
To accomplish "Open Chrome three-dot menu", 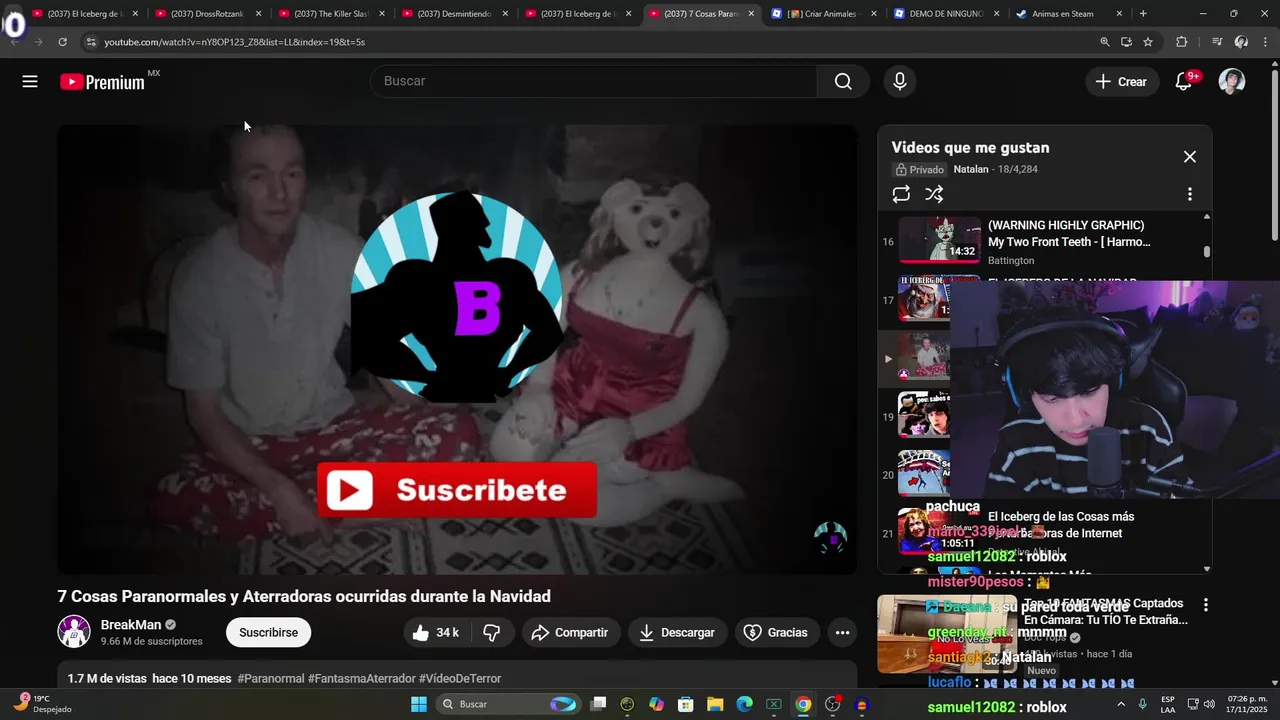I will point(1266,42).
